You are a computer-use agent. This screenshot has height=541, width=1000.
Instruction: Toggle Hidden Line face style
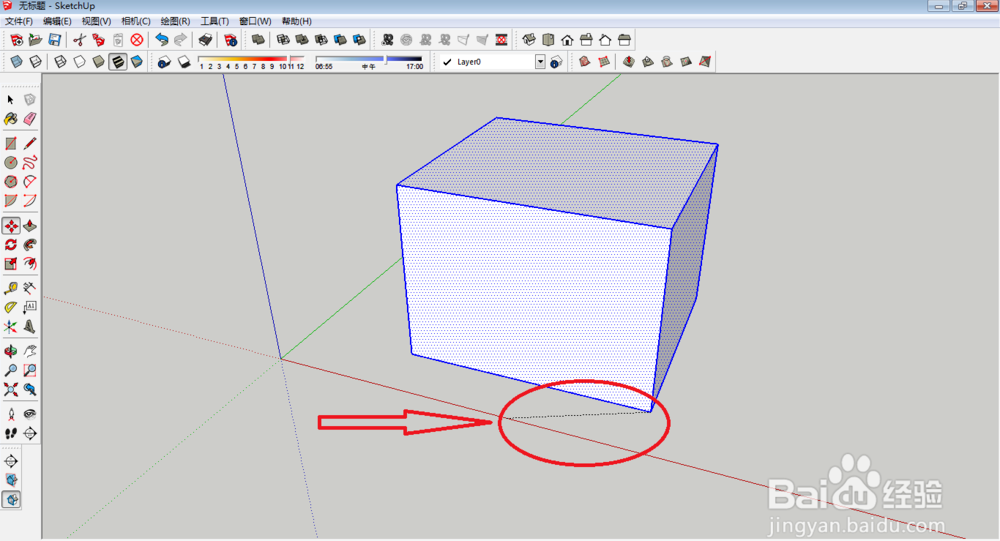click(79, 62)
